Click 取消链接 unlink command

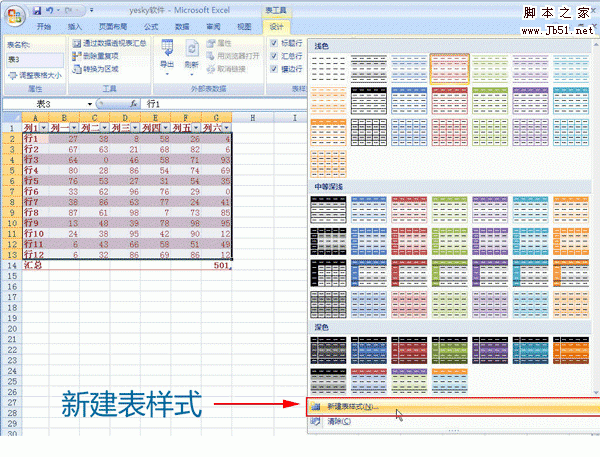click(x=226, y=69)
